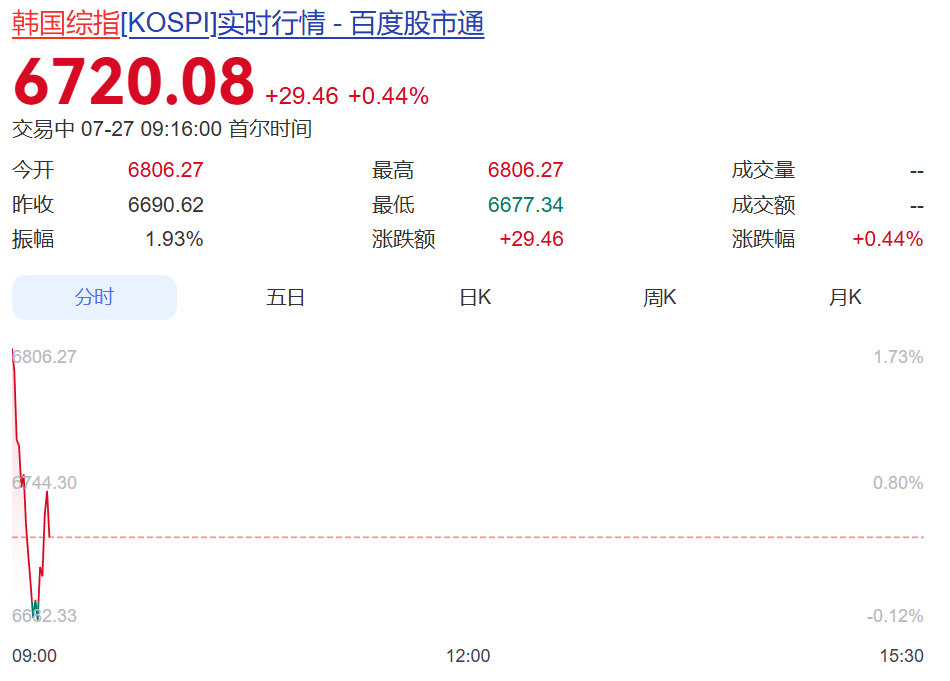
Task: Open the KOSPI 百度股市通 title link
Action: tap(248, 24)
